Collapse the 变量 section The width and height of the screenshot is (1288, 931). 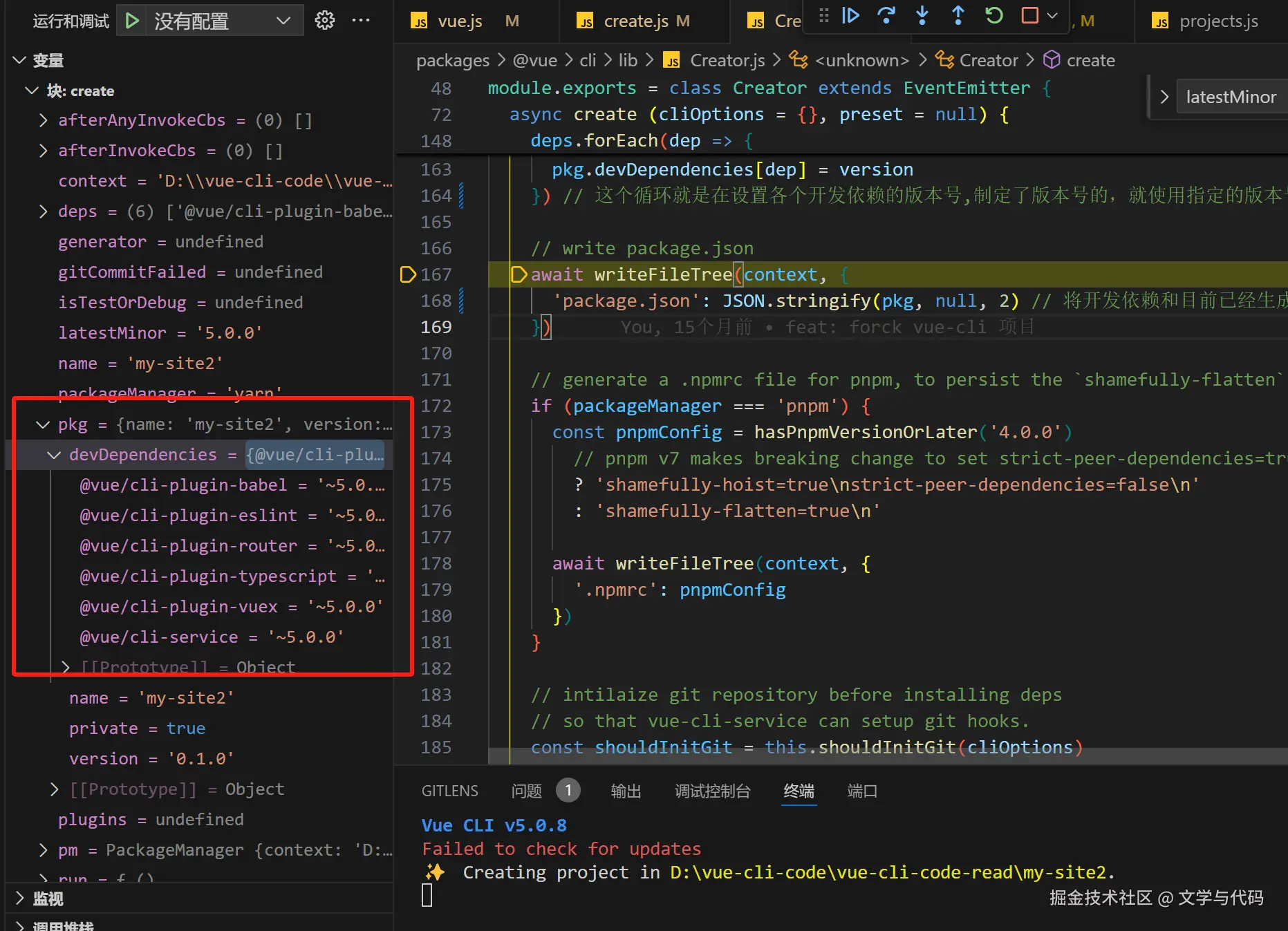point(20,60)
